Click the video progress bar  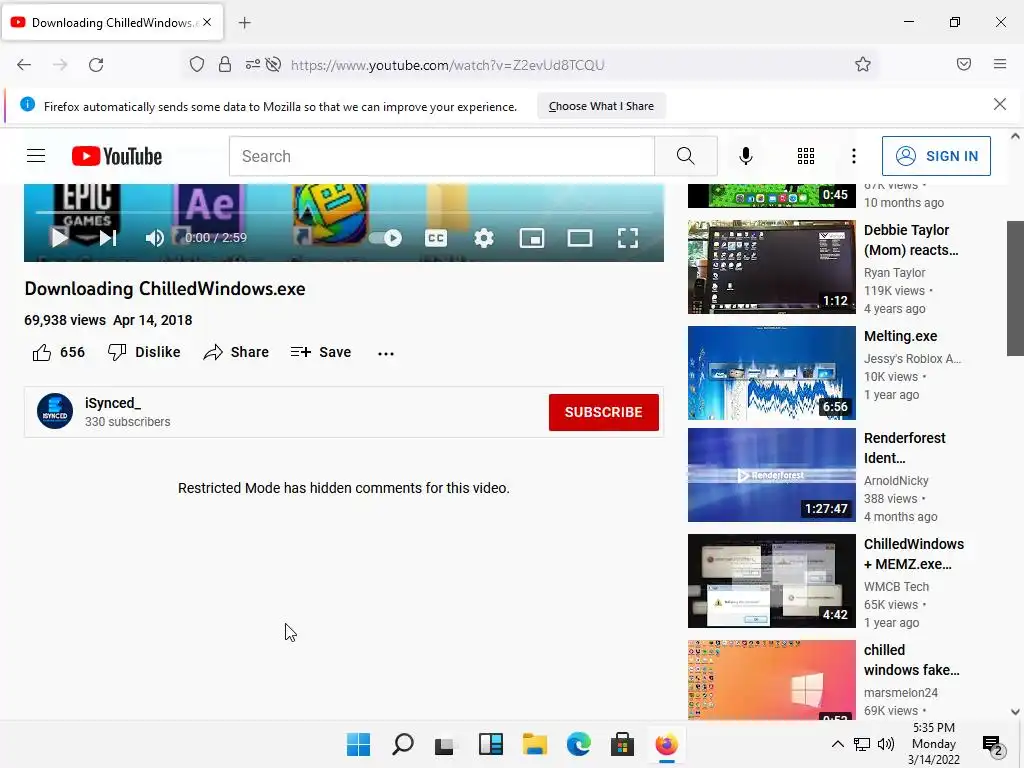click(344, 212)
